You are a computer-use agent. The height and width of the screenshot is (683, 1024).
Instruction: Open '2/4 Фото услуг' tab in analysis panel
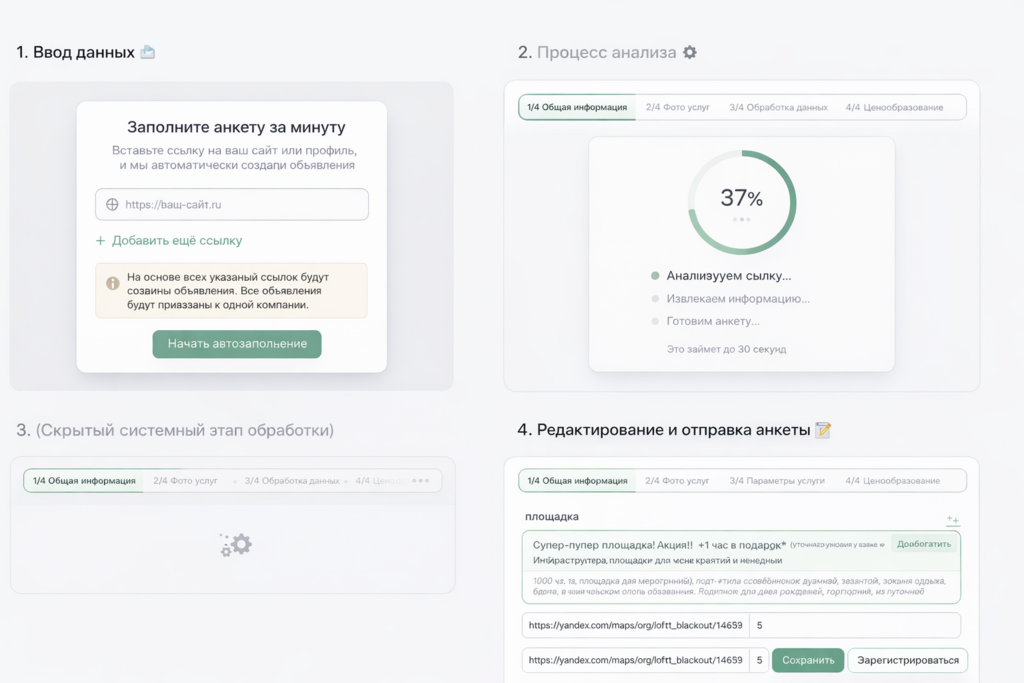678,107
